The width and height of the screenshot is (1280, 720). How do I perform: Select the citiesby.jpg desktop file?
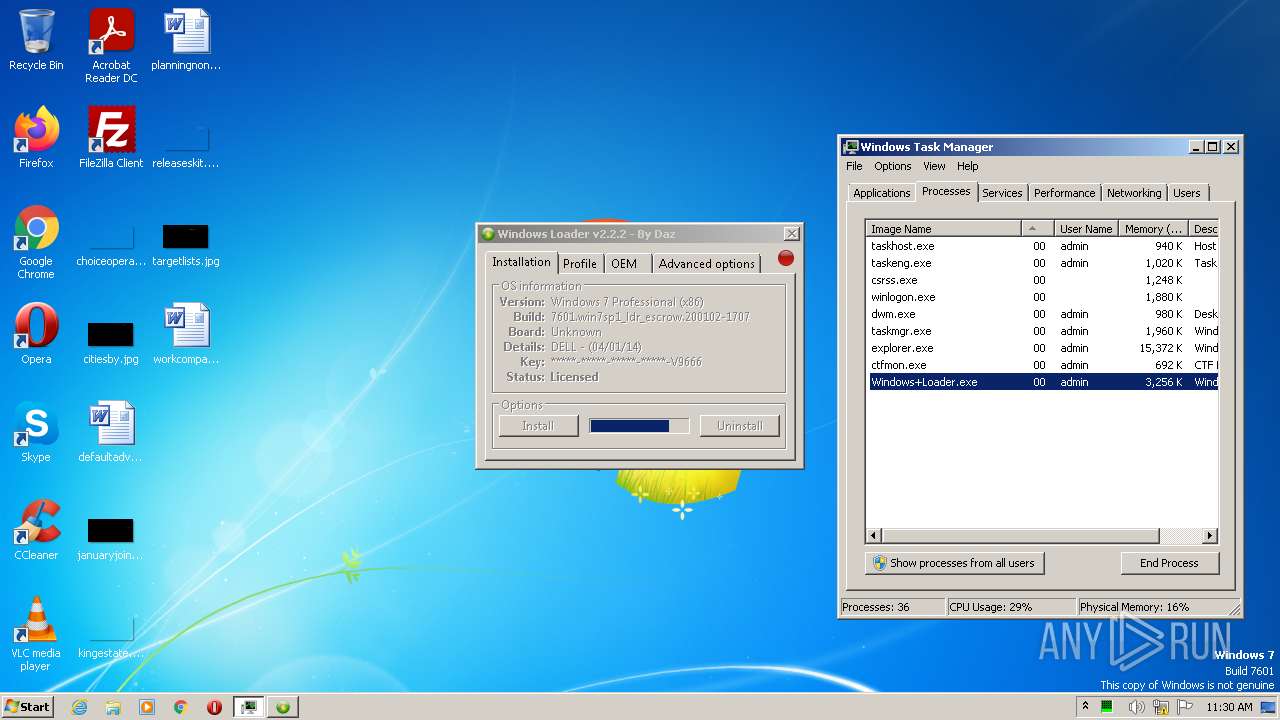point(111,341)
